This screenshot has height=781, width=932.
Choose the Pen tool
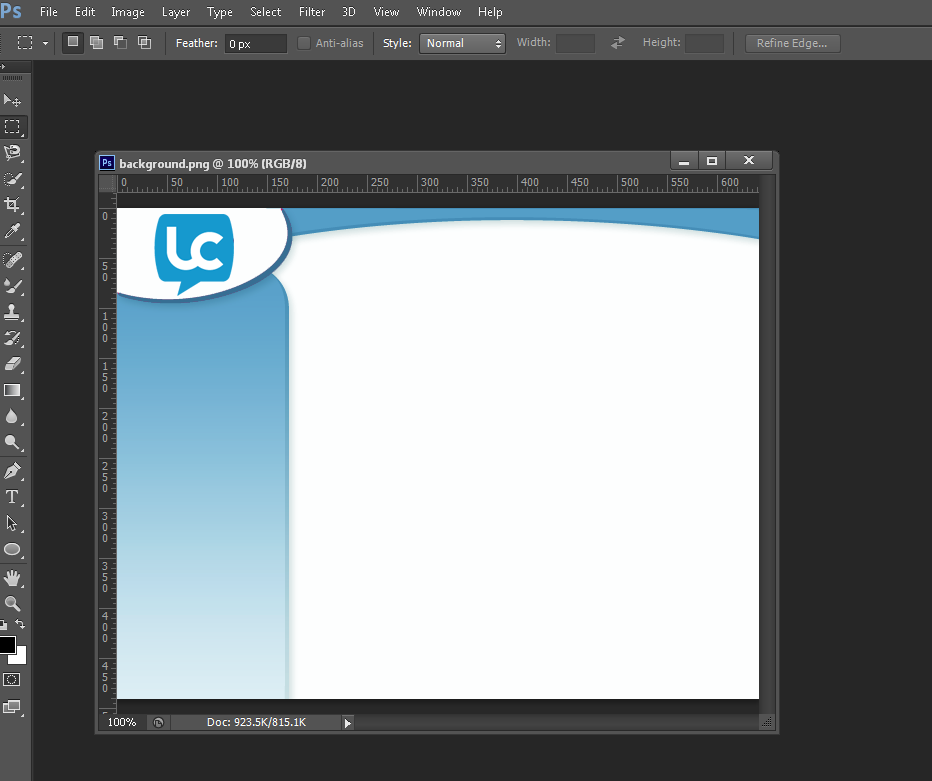tap(12, 471)
